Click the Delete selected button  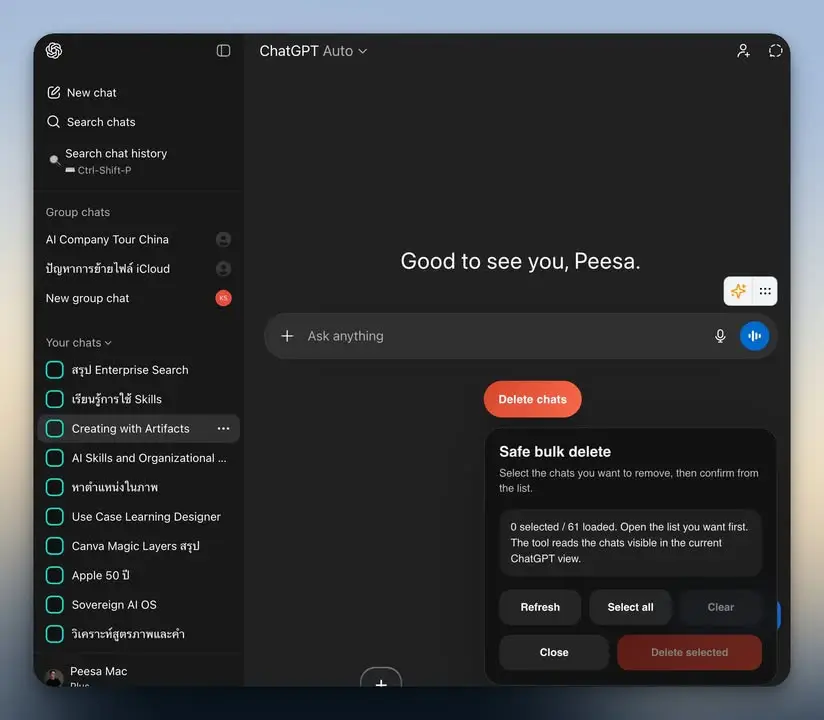click(689, 652)
